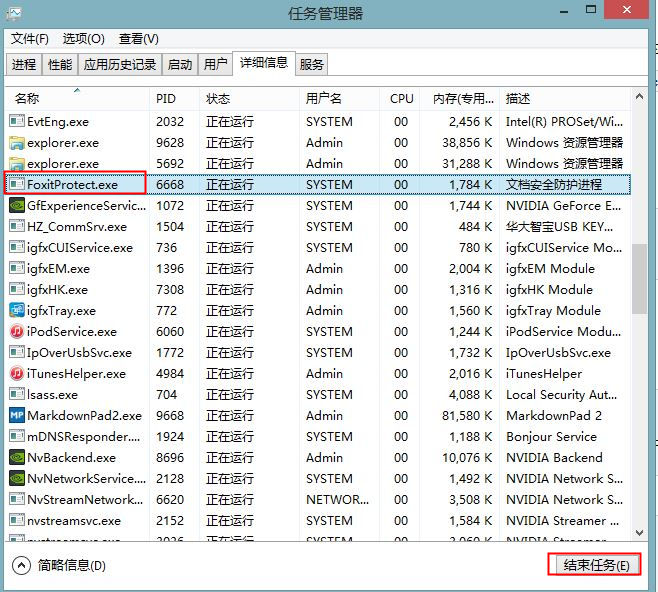
Task: Click the nvstreamsvc.exe PID 2152 icon
Action: (17, 520)
